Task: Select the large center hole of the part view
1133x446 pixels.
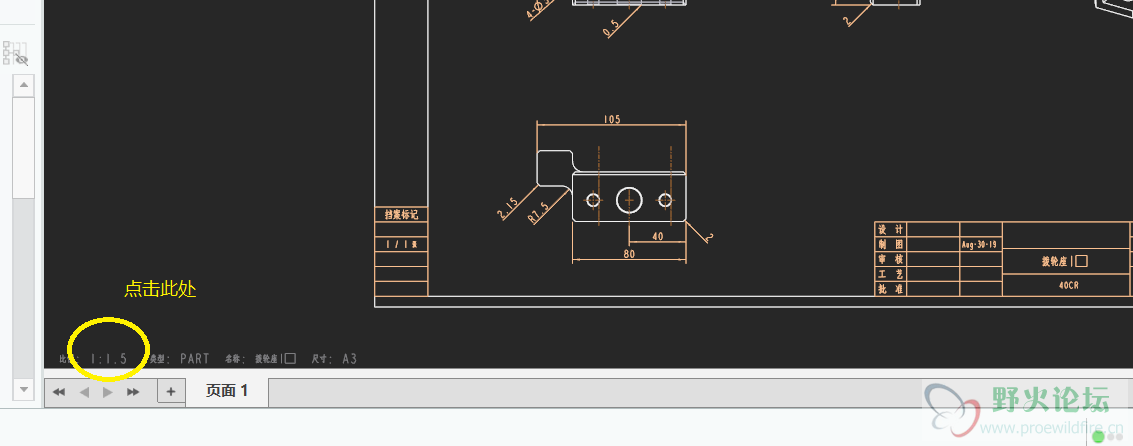Action: pos(629,200)
